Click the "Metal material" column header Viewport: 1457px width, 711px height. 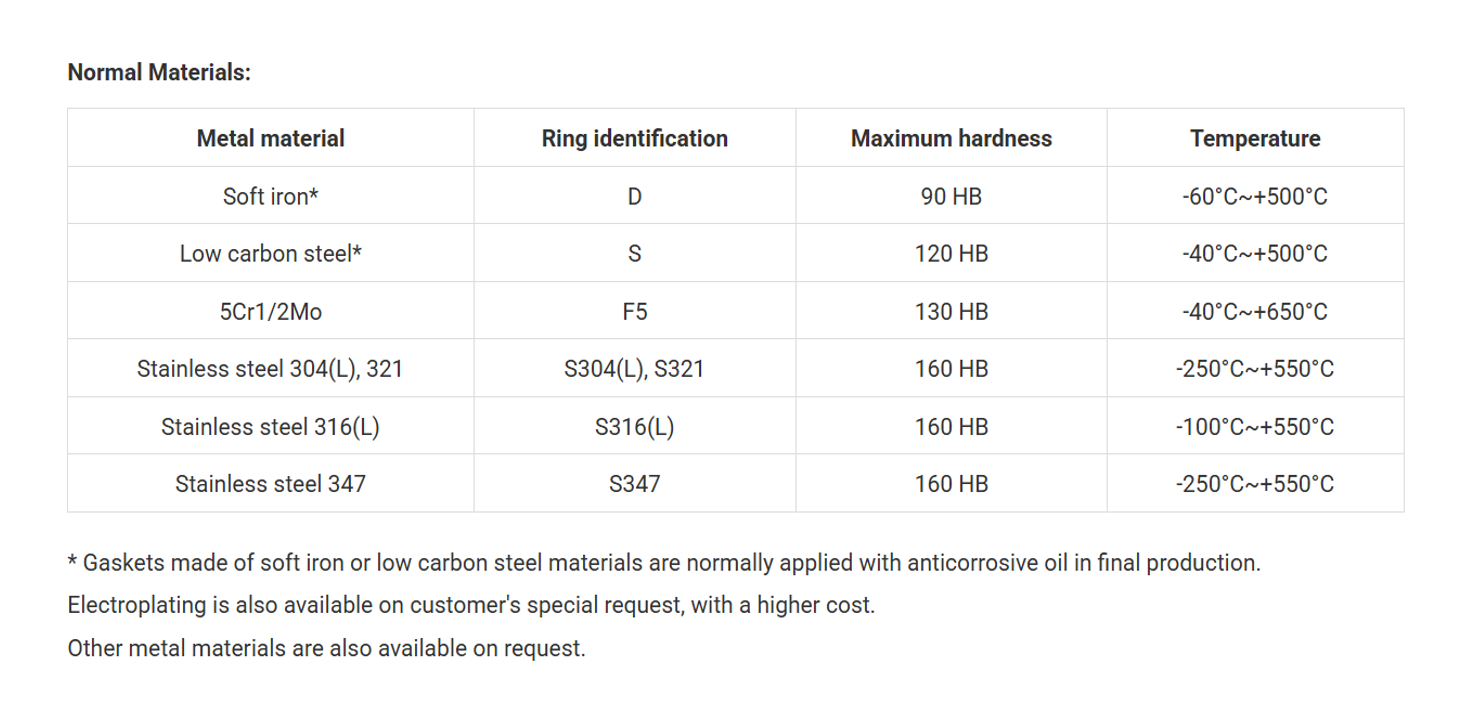click(270, 138)
